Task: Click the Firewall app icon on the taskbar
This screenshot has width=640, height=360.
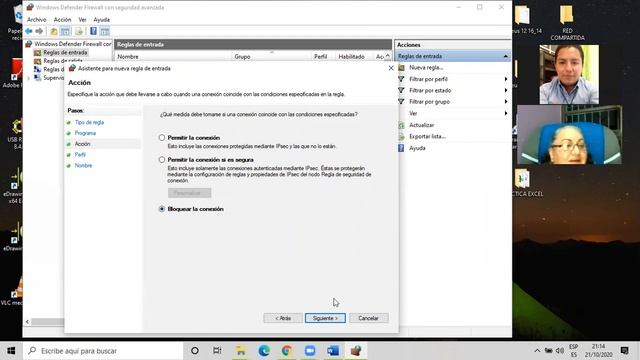Action: [x=356, y=351]
